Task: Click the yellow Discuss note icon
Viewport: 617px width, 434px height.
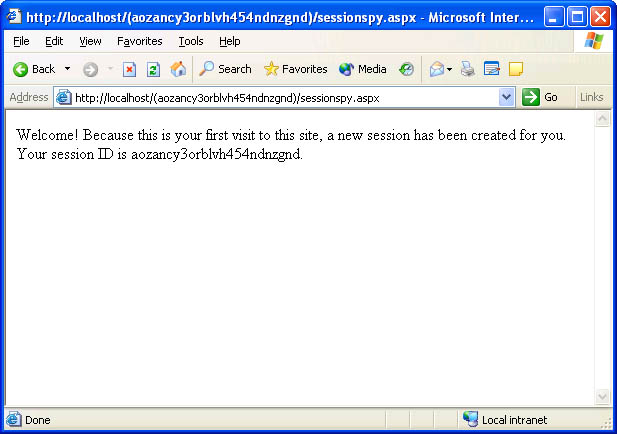Action: pyautogui.click(x=515, y=69)
